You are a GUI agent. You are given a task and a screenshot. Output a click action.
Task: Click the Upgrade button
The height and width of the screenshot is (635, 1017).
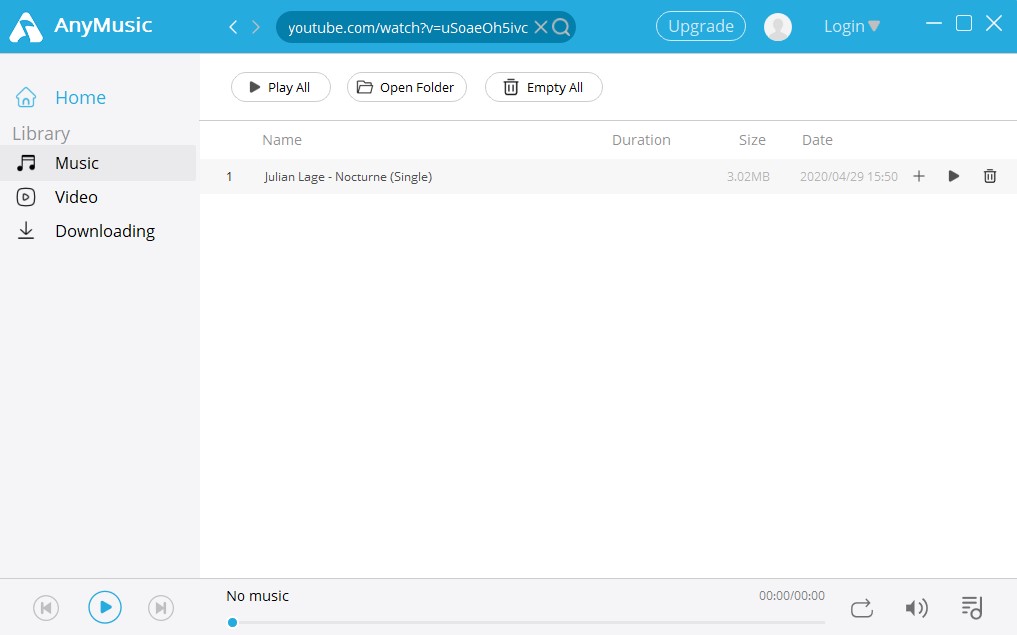click(700, 27)
